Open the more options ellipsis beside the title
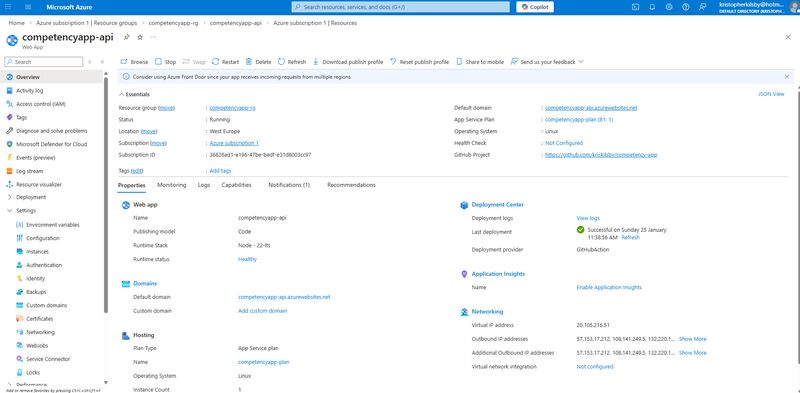The image size is (800, 393). (x=153, y=37)
